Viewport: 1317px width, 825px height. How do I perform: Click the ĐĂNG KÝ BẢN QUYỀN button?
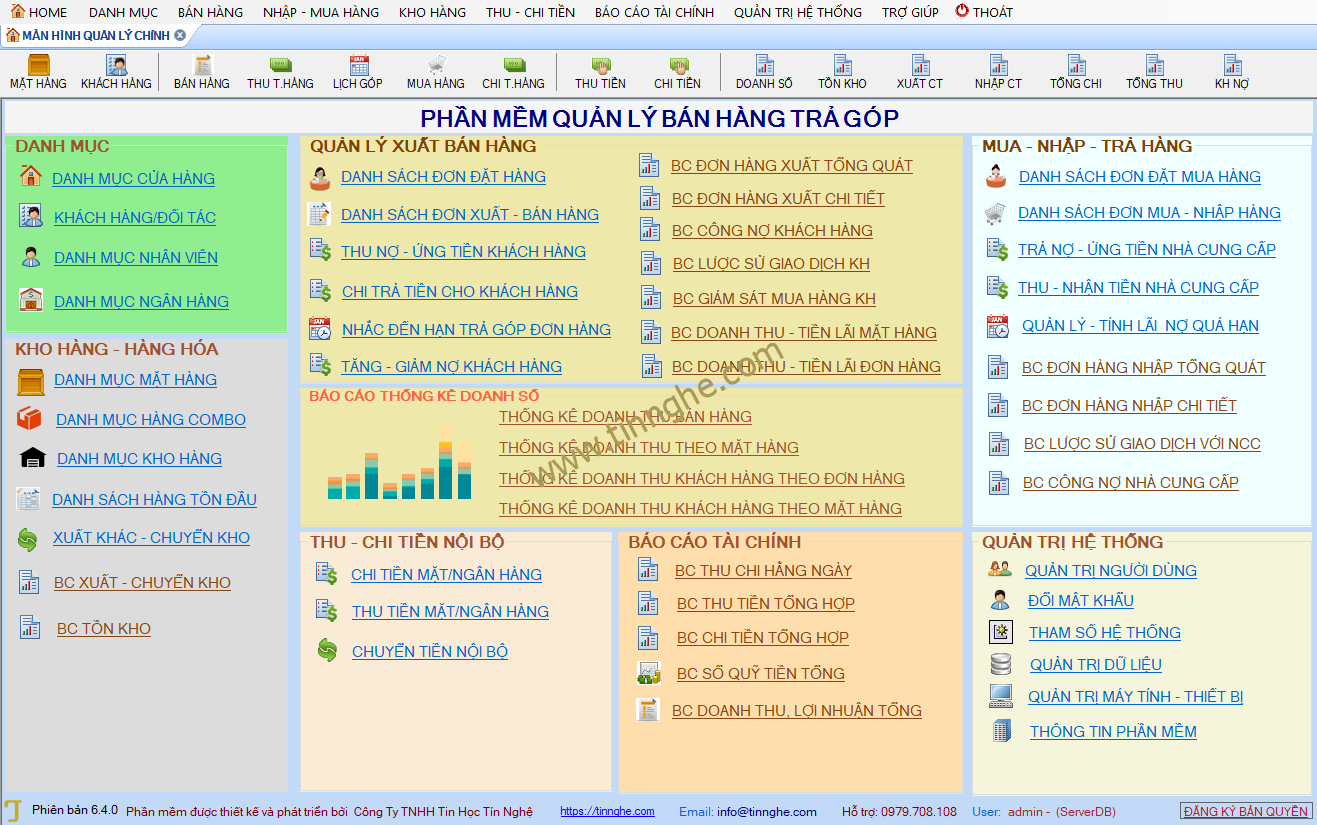1244,811
